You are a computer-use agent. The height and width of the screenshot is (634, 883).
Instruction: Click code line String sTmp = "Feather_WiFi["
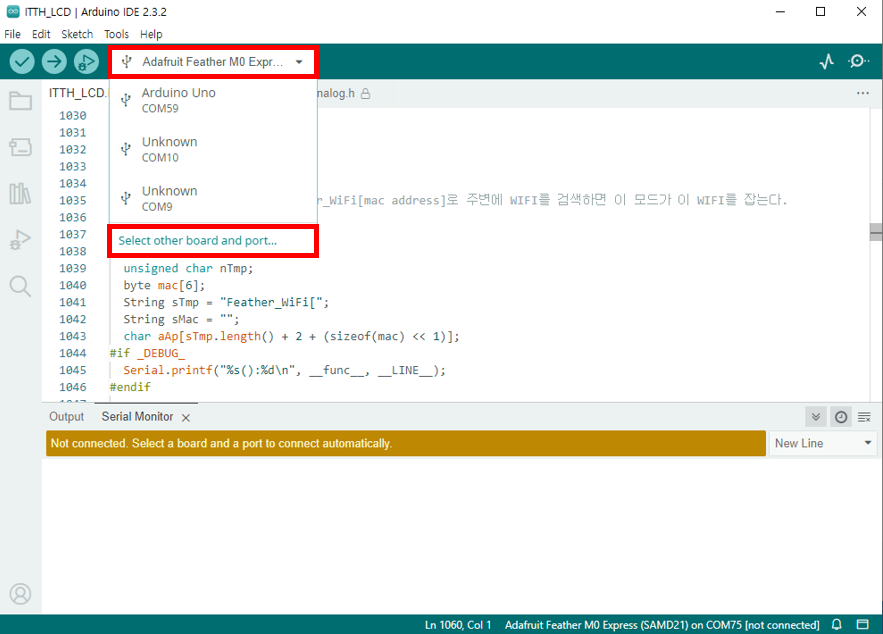coord(226,303)
